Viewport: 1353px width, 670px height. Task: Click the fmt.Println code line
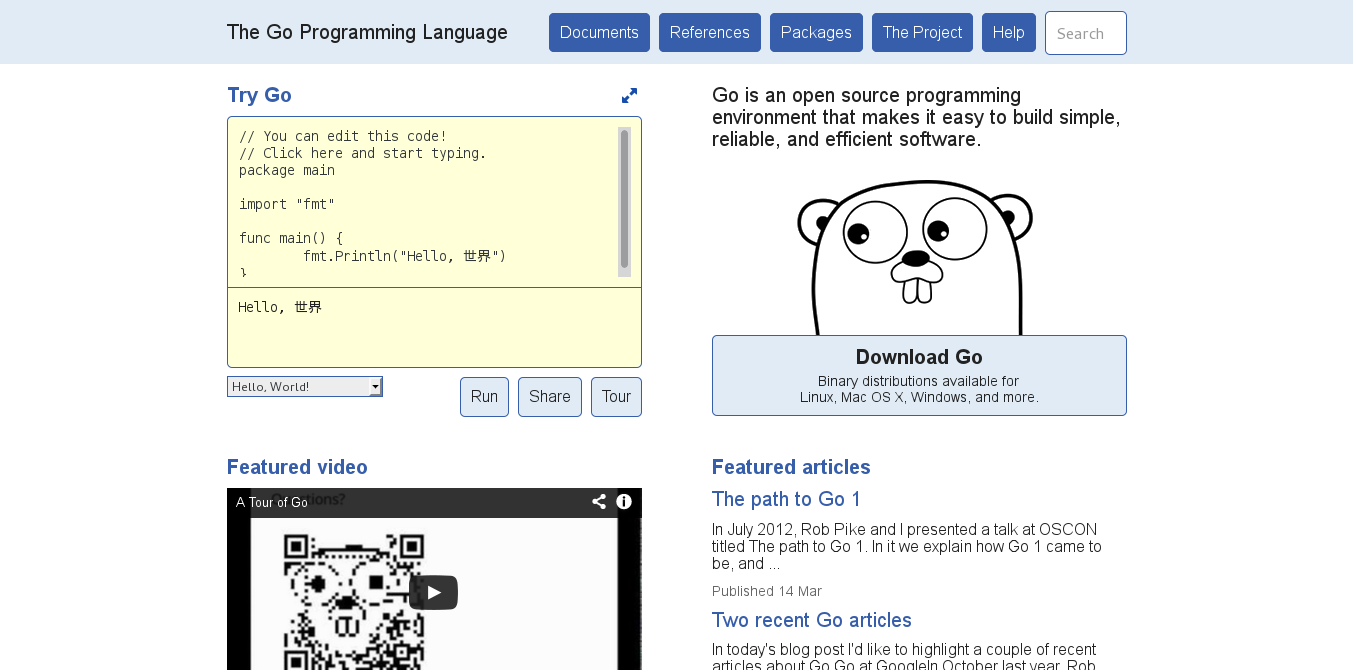click(x=405, y=255)
